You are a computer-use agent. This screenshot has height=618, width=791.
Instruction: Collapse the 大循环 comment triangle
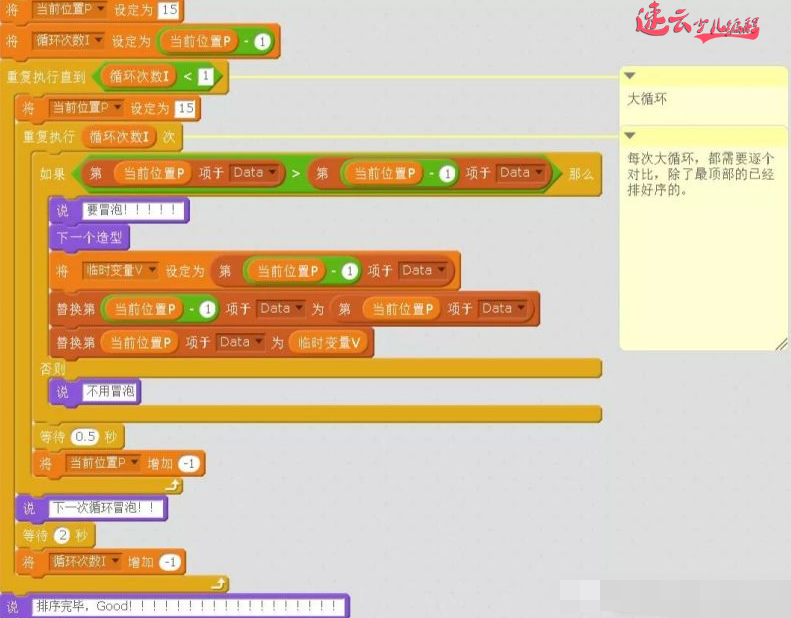point(630,76)
